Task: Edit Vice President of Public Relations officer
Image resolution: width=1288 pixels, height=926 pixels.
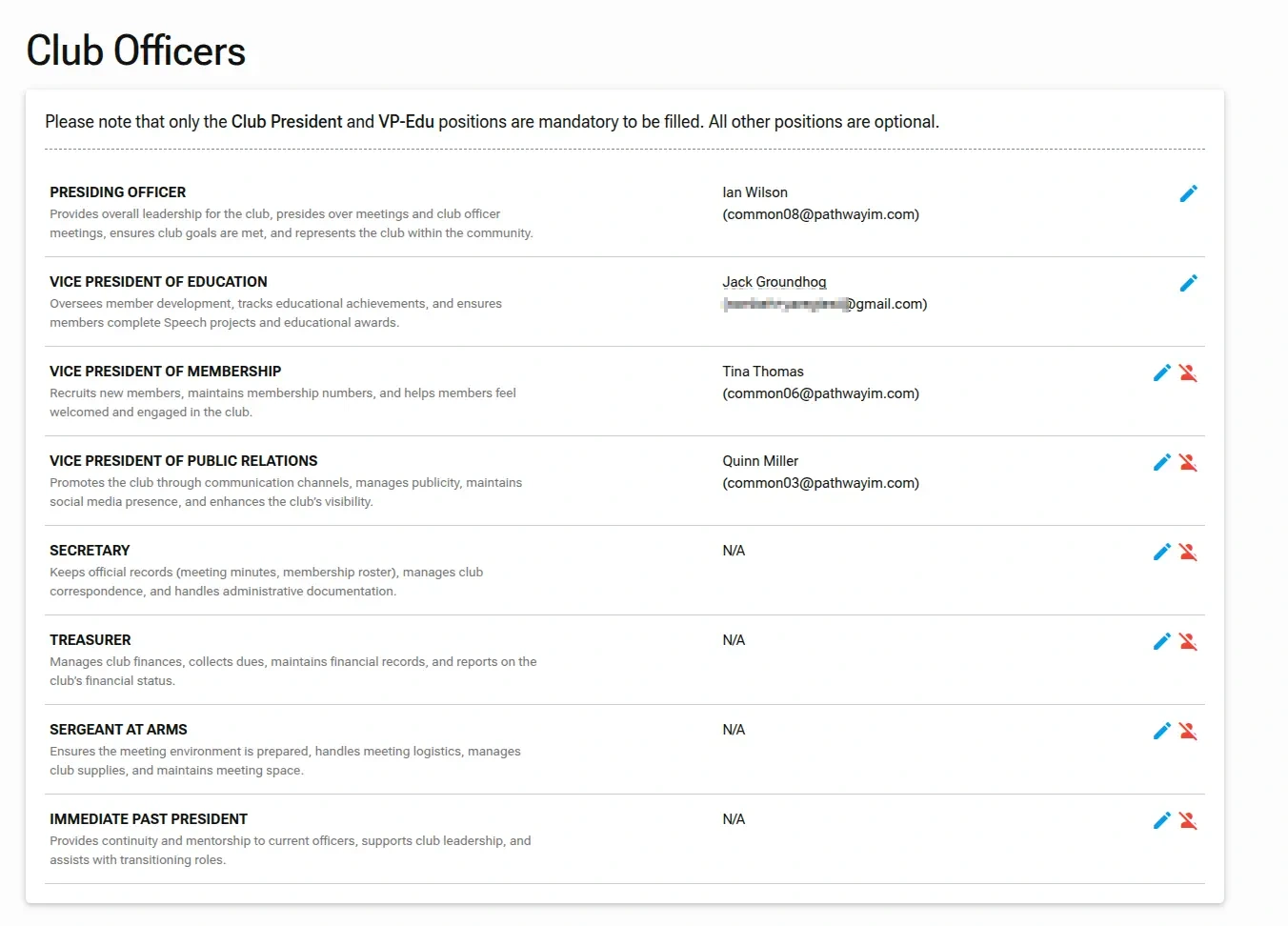Action: point(1161,463)
